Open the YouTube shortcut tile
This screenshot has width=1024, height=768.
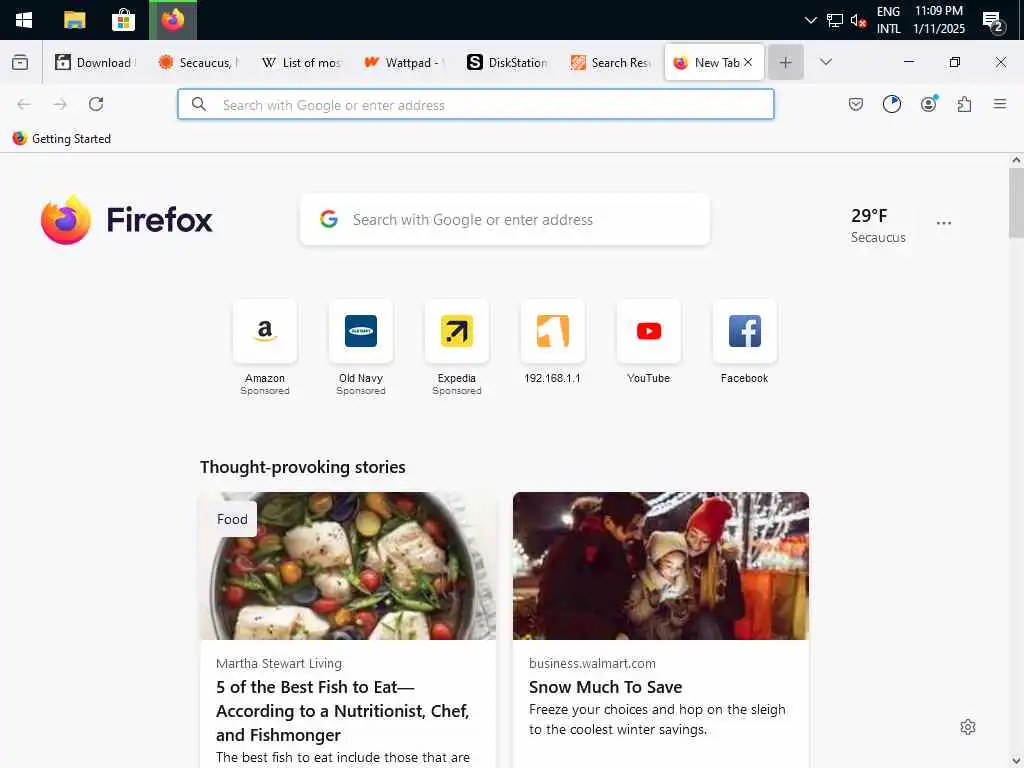648,342
